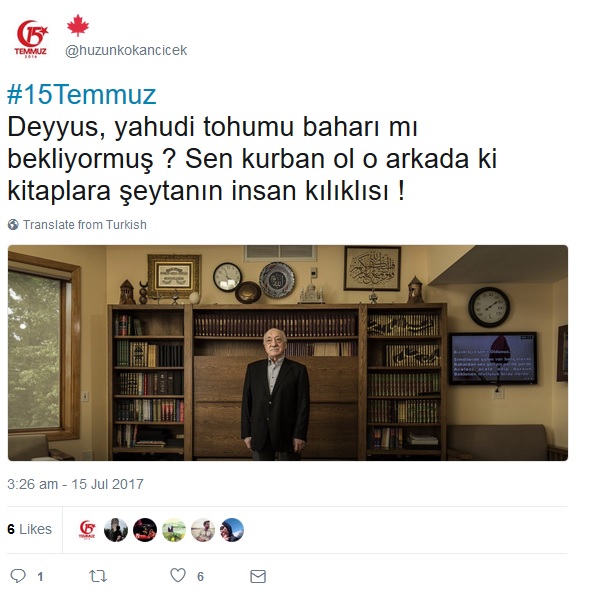Enlarge the attached library room photo
This screenshot has height=608, width=591.
[x=288, y=353]
